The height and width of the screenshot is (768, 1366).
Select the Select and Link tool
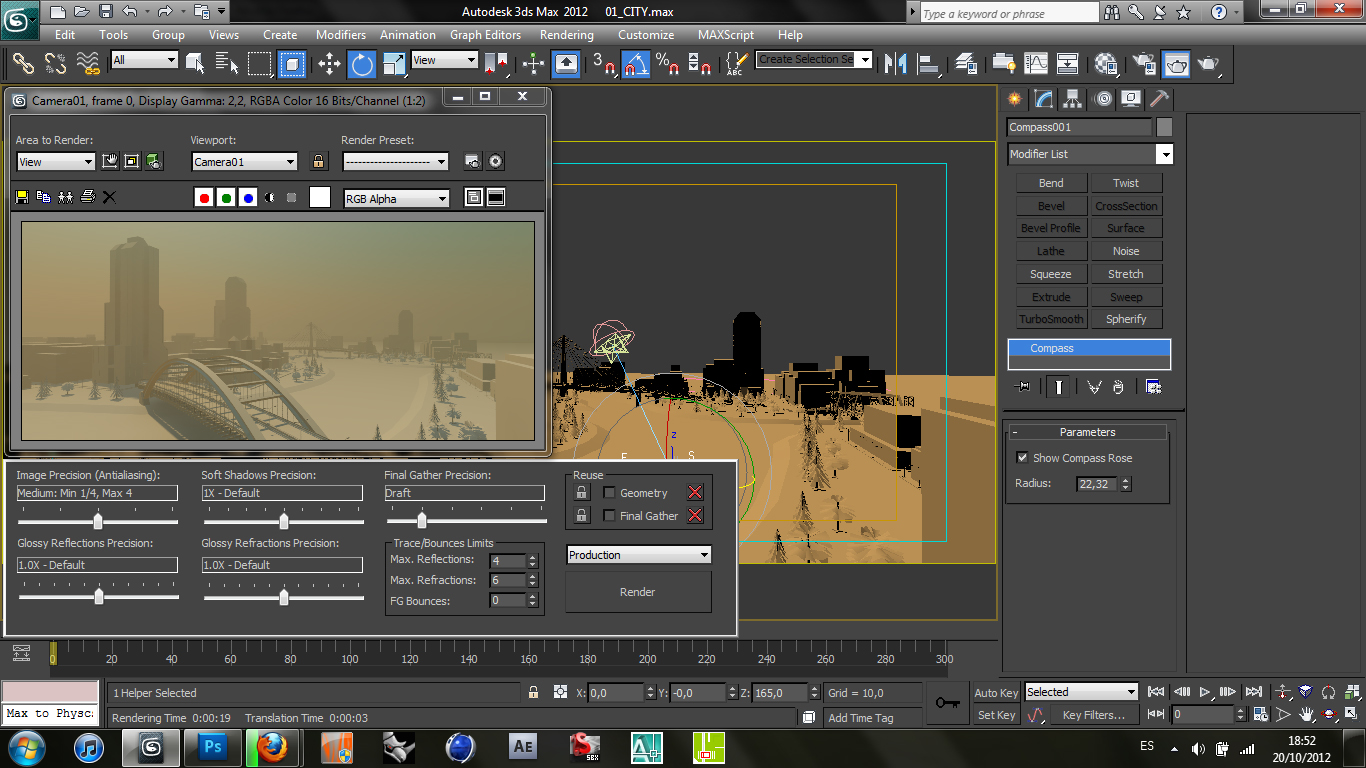tap(23, 63)
